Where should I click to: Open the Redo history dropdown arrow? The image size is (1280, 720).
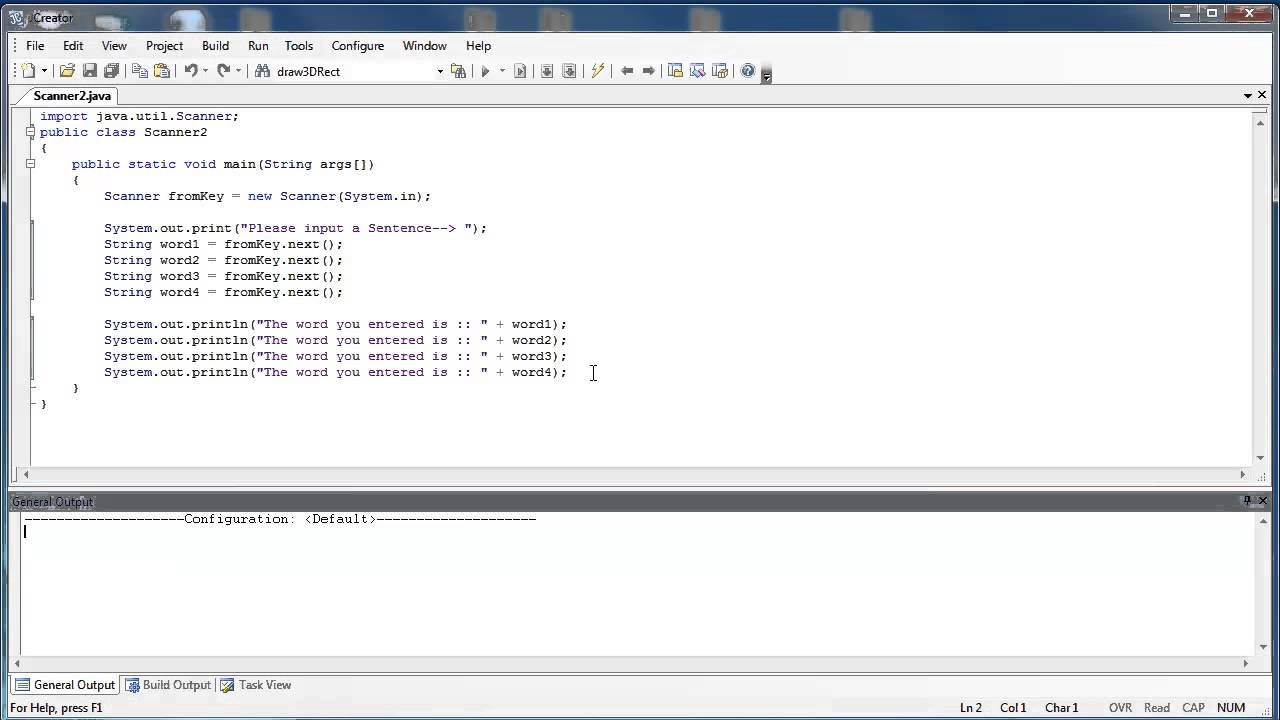(x=238, y=71)
